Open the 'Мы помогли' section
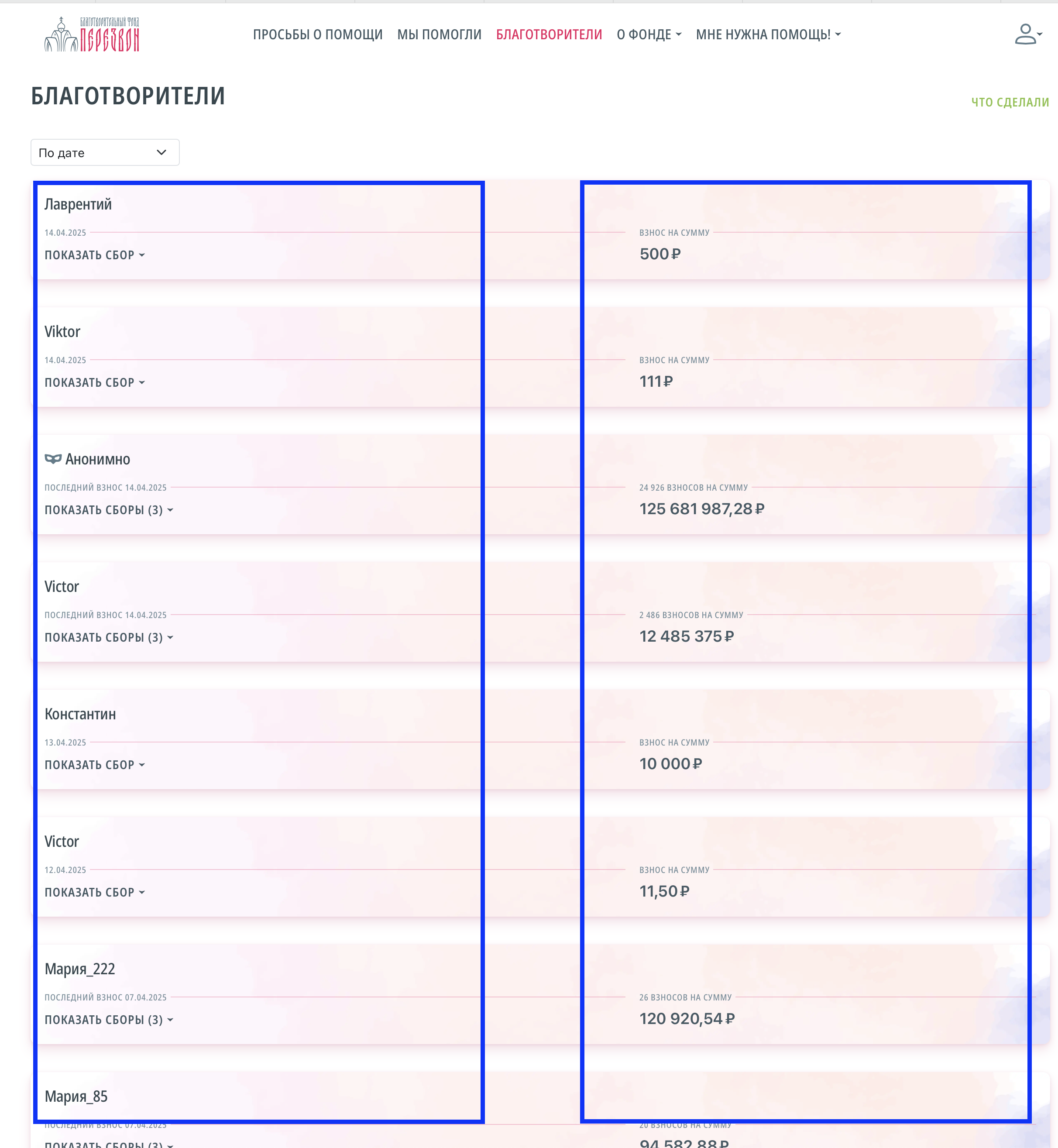This screenshot has width=1058, height=1148. pos(439,35)
